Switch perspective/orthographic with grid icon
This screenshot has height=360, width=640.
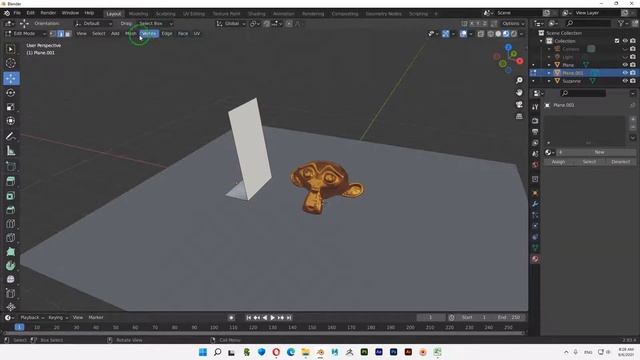point(519,116)
